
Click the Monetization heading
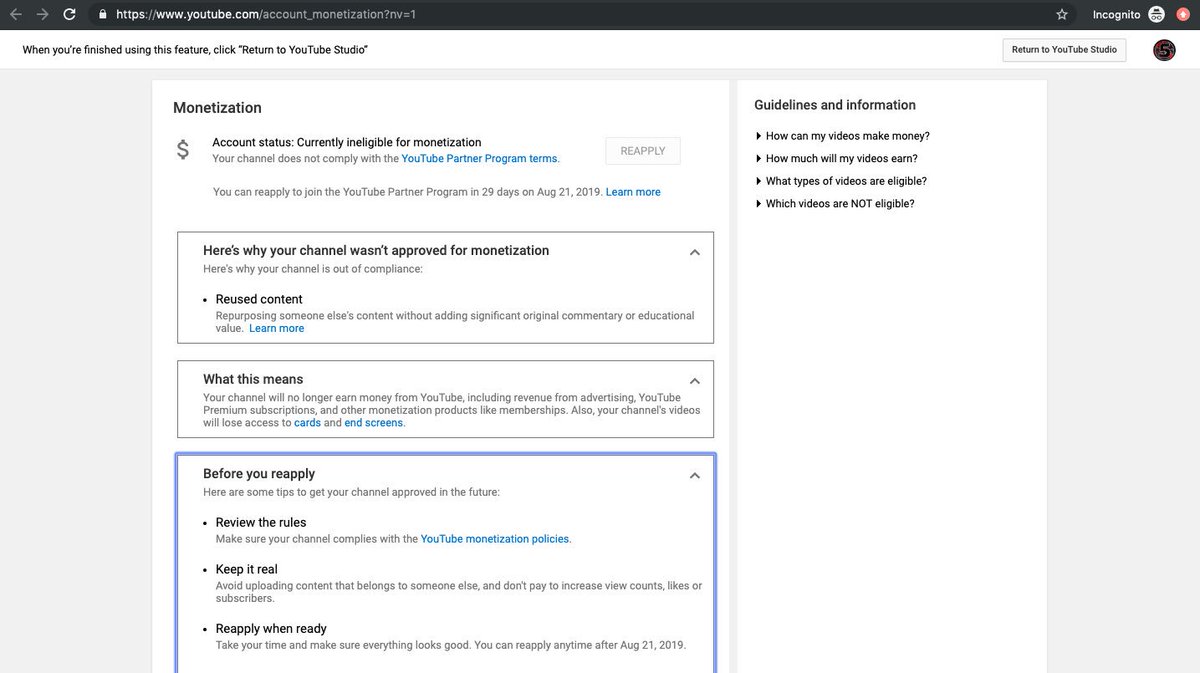tap(217, 108)
